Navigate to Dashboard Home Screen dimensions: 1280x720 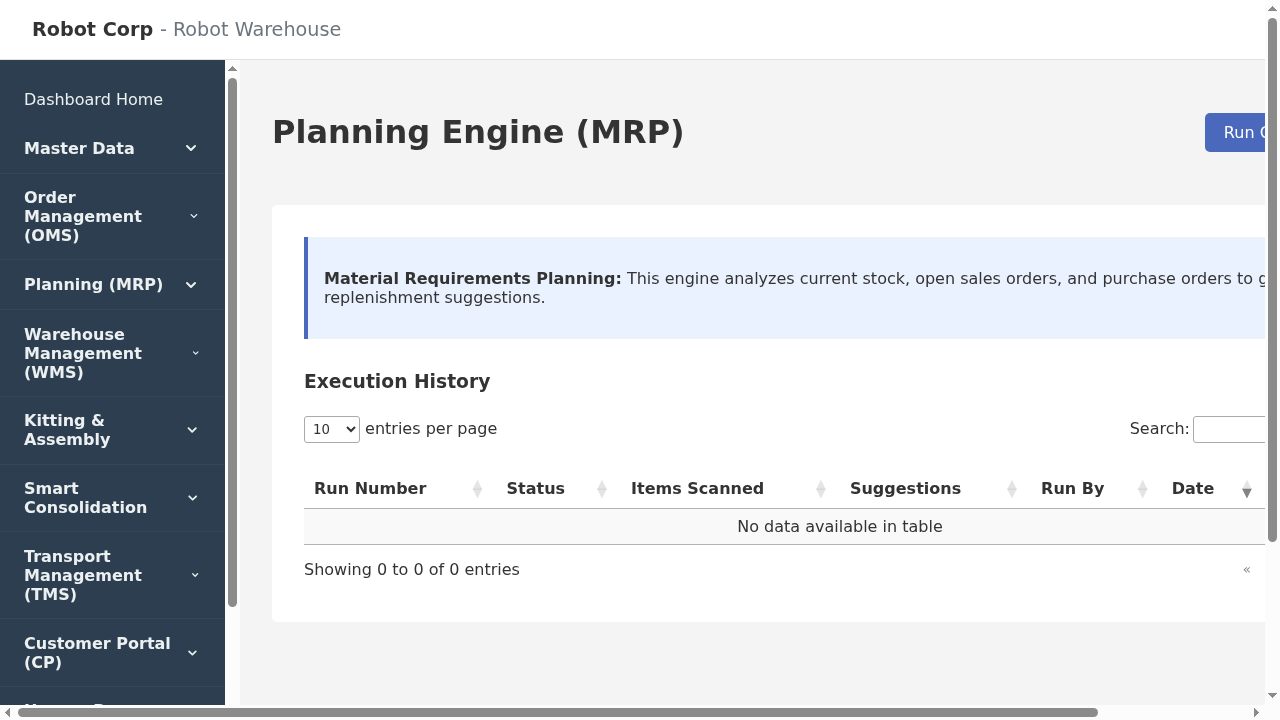tap(93, 99)
